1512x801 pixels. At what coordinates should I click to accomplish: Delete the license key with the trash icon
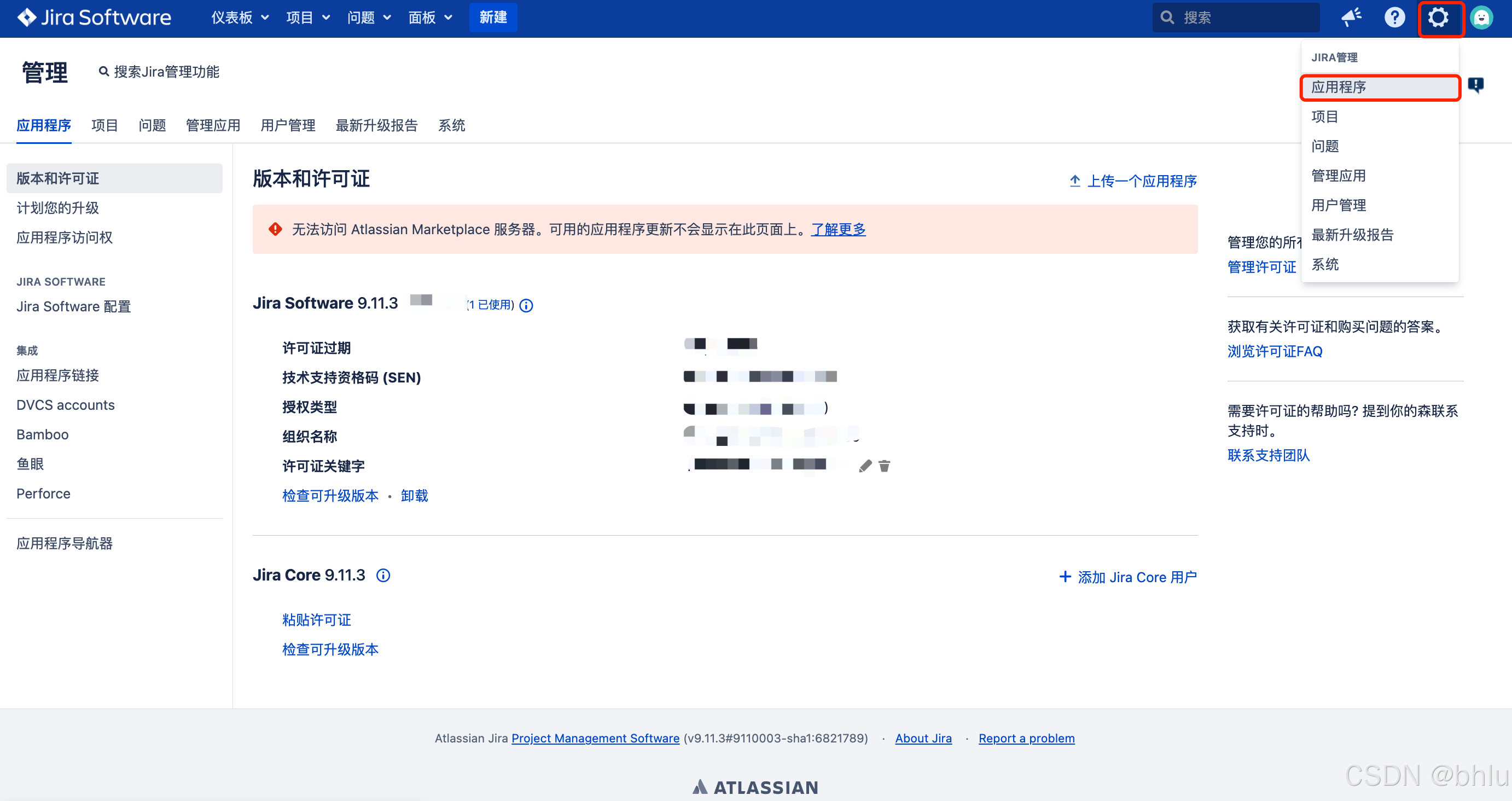click(x=885, y=466)
